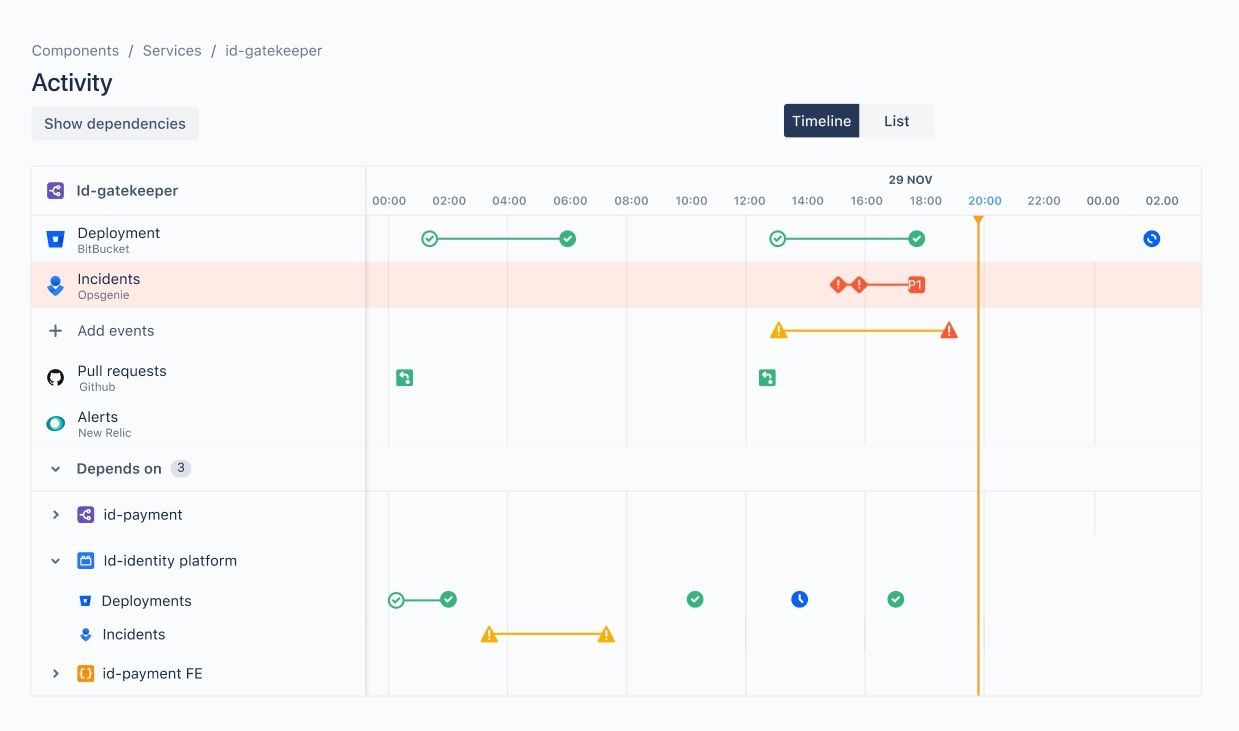Image resolution: width=1239 pixels, height=731 pixels.
Task: Expand the id-payment dependency row
Action: (x=55, y=514)
